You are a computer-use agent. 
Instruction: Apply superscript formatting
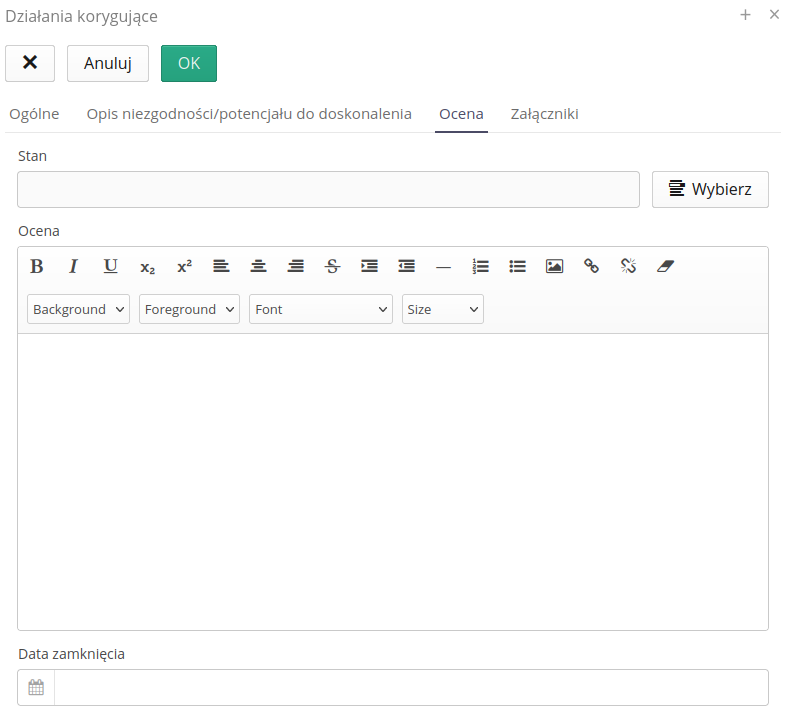184,266
